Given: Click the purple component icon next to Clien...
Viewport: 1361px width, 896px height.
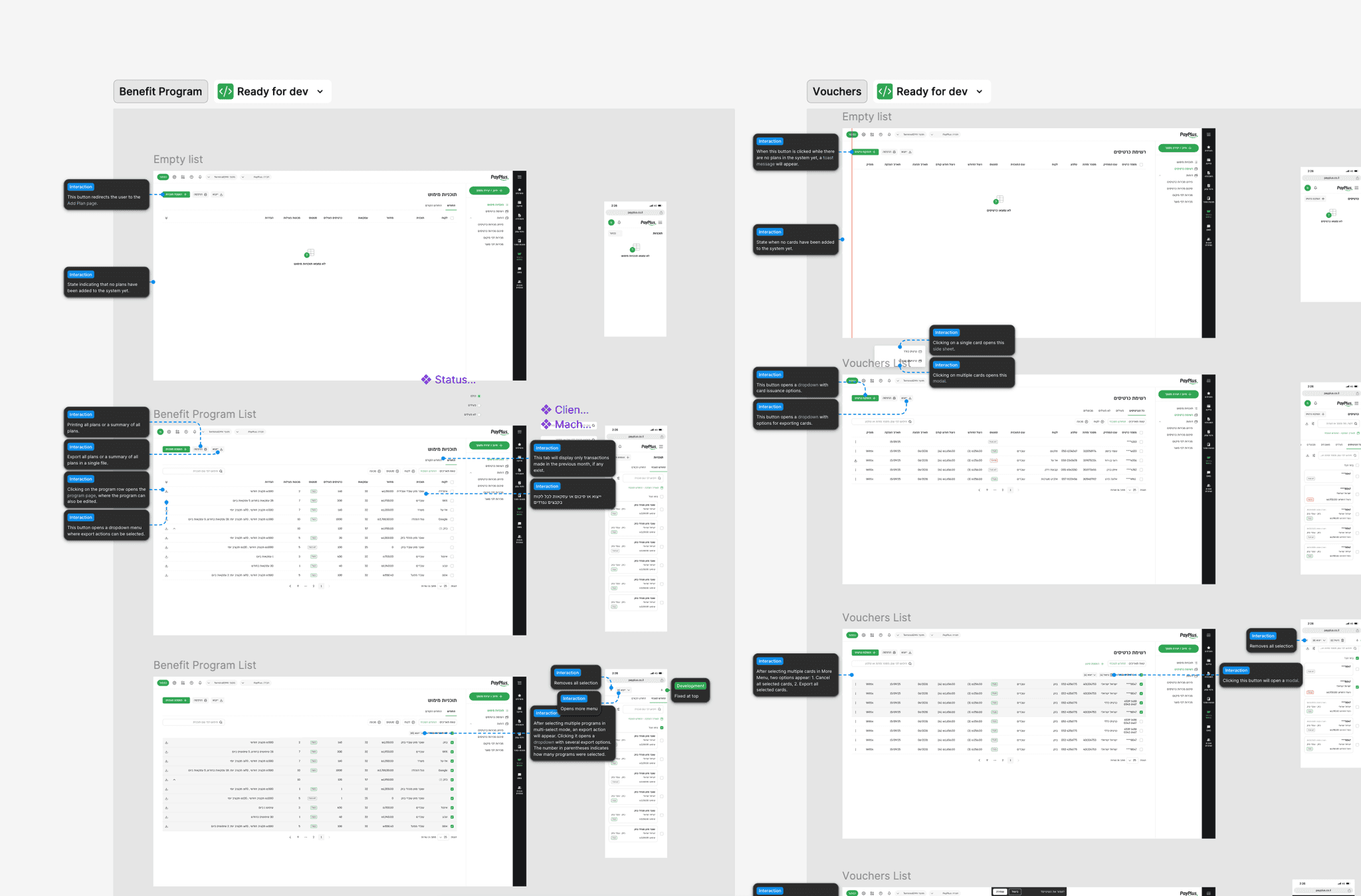Looking at the screenshot, I should (x=546, y=410).
